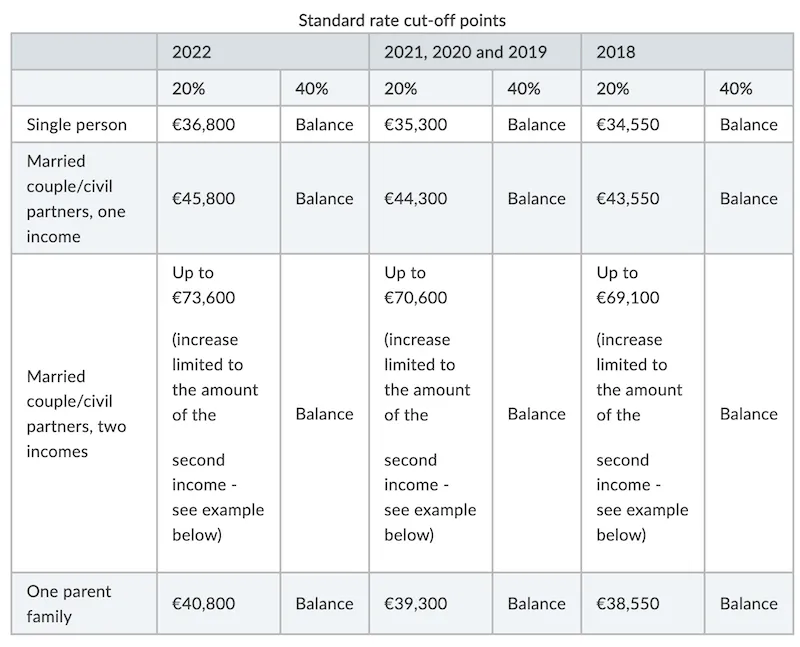Viewport: 800px width, 647px height.
Task: Select the €38,550 cell
Action: coord(628,603)
